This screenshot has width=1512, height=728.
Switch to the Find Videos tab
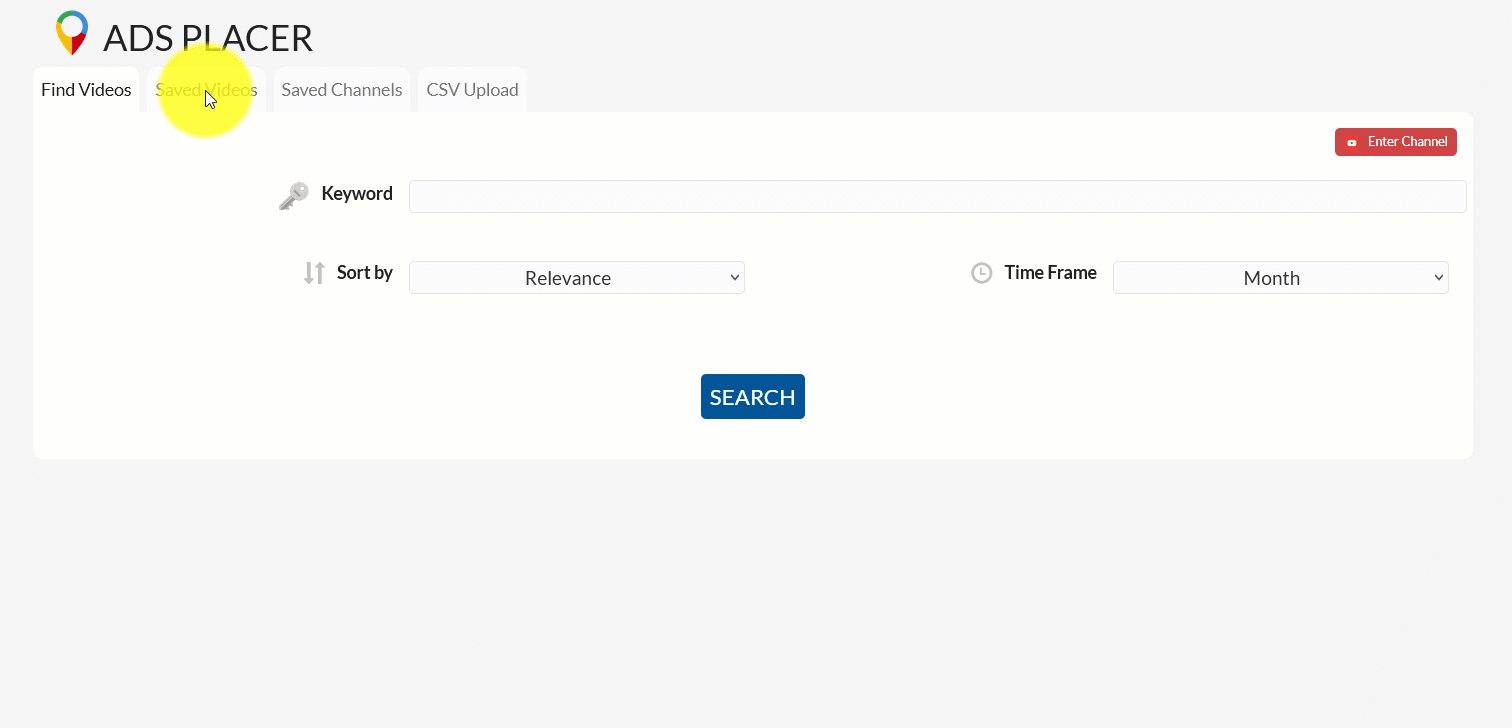click(86, 90)
